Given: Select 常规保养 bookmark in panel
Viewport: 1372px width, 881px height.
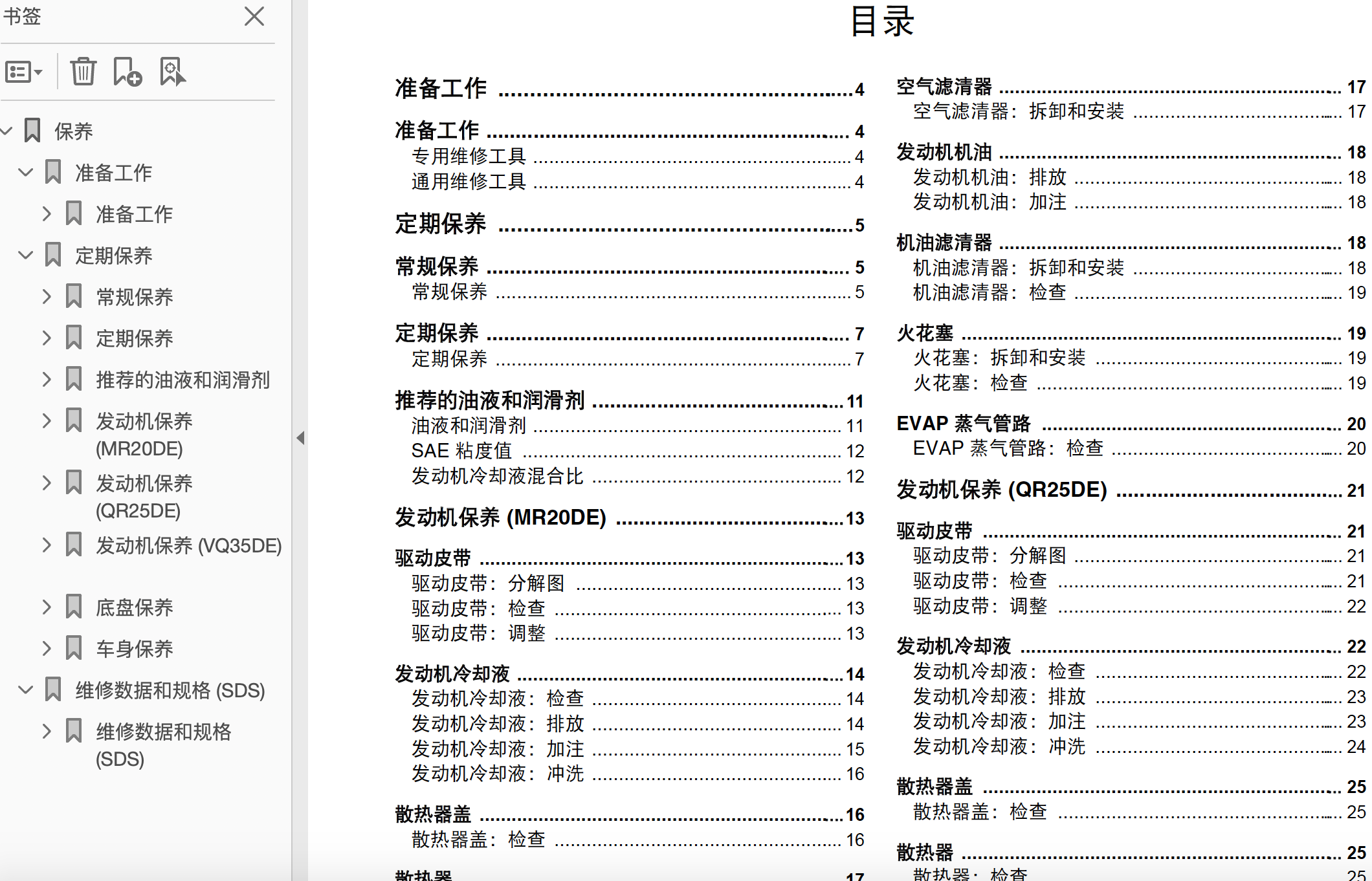Looking at the screenshot, I should (x=135, y=297).
